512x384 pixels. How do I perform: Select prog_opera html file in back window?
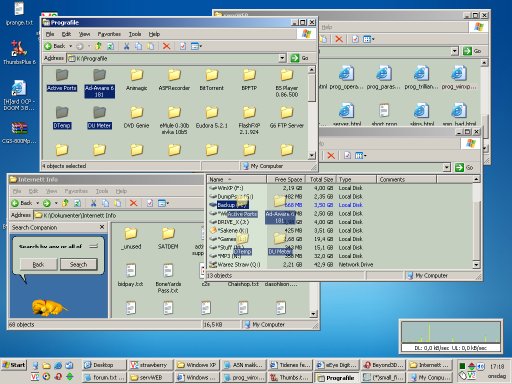point(346,78)
